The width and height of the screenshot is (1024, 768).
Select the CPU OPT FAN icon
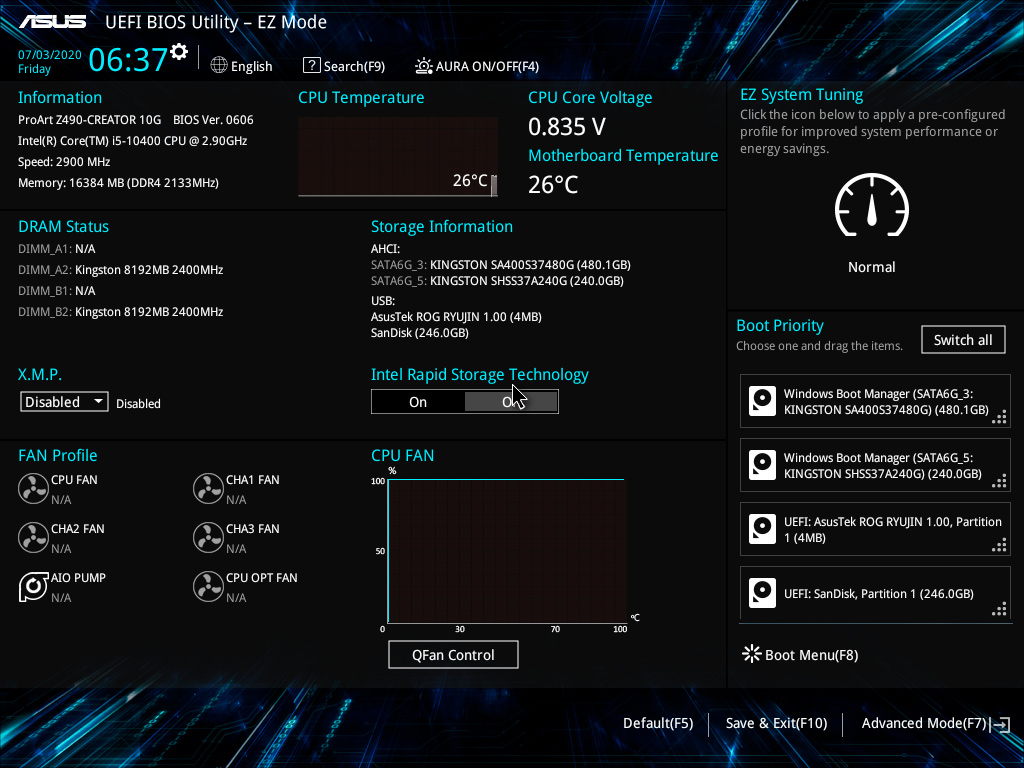click(x=208, y=586)
